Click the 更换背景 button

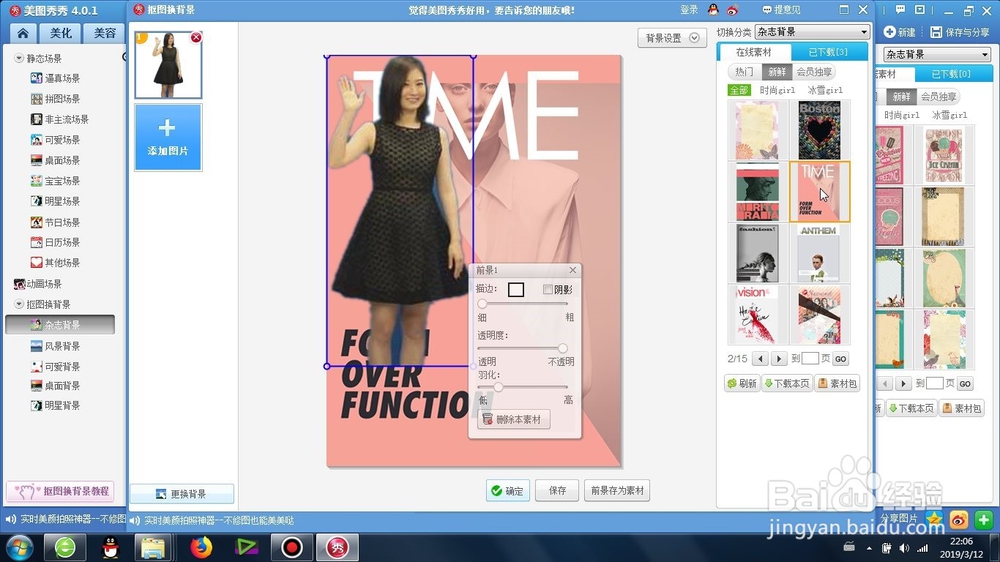[182, 494]
